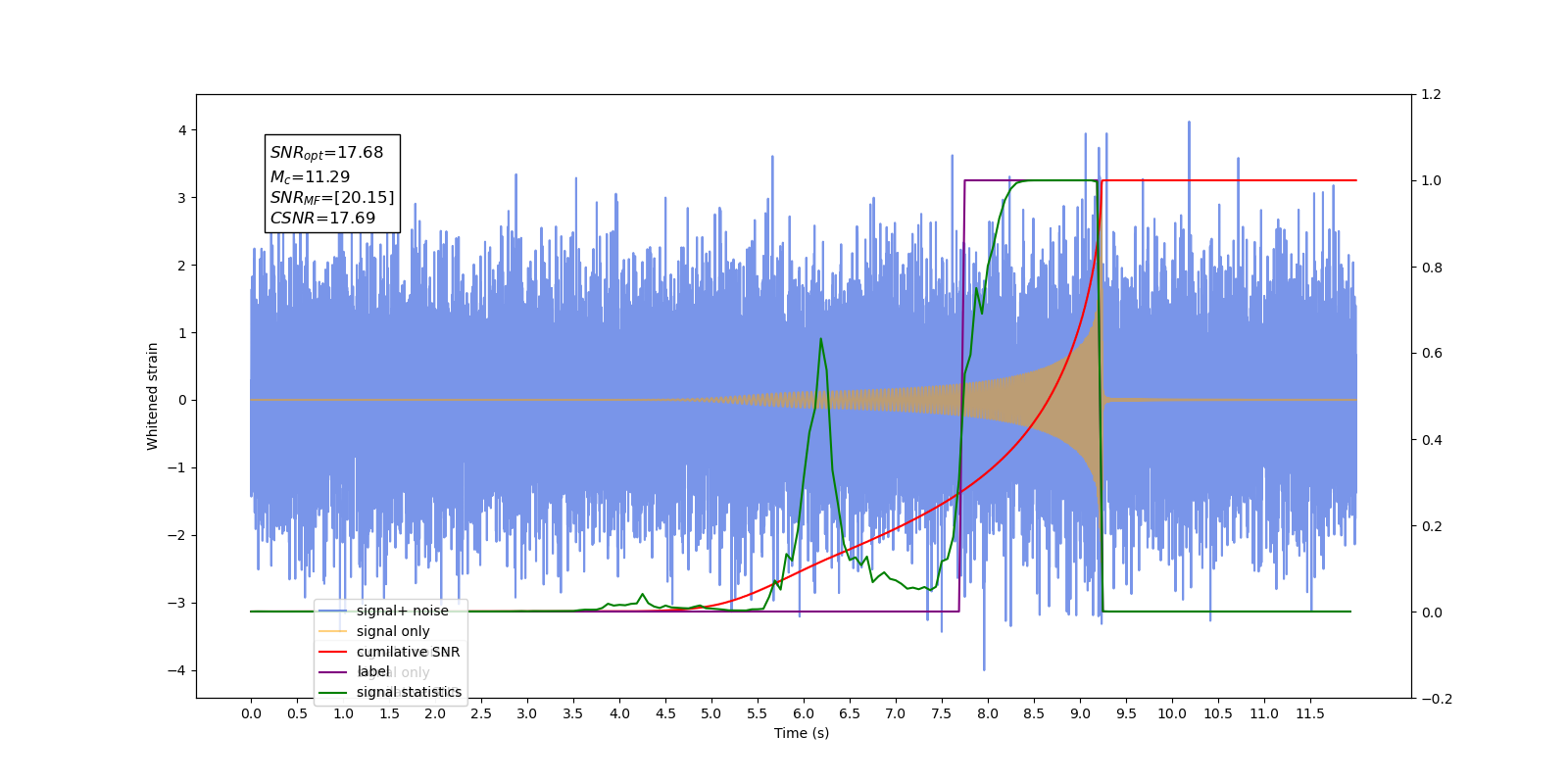Click the right y-axis tick label 0.6
1568x784 pixels.
tap(1431, 354)
